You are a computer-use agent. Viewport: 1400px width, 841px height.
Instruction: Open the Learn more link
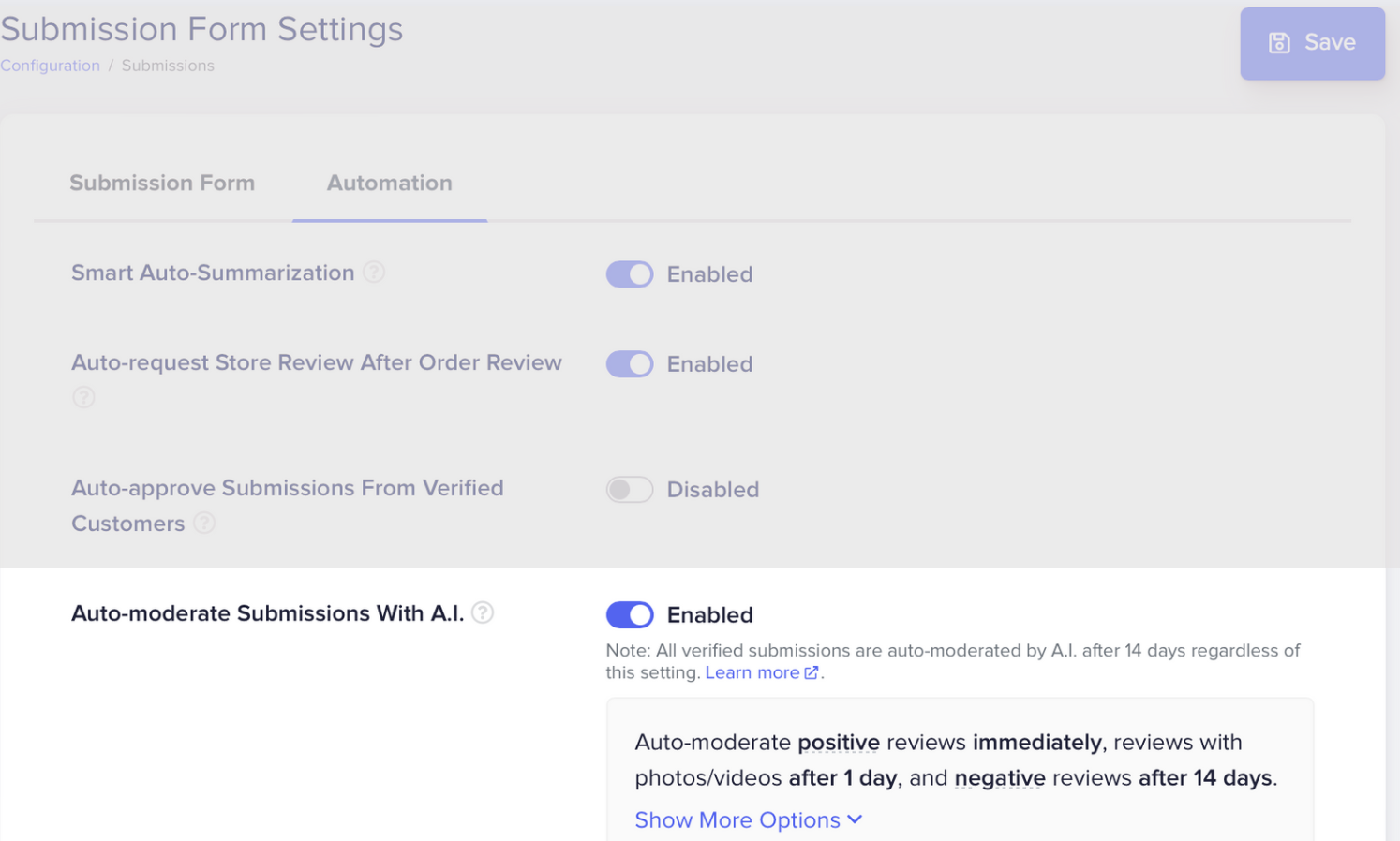click(753, 671)
